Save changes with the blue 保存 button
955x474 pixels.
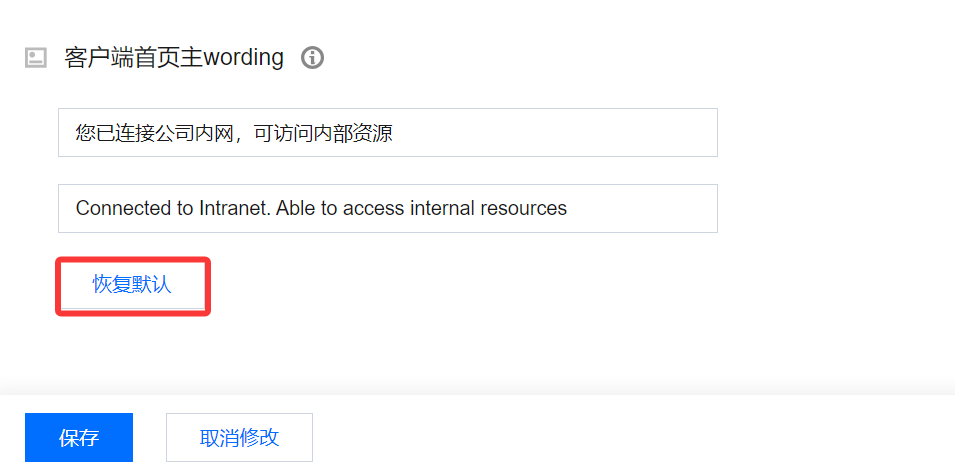click(x=79, y=437)
